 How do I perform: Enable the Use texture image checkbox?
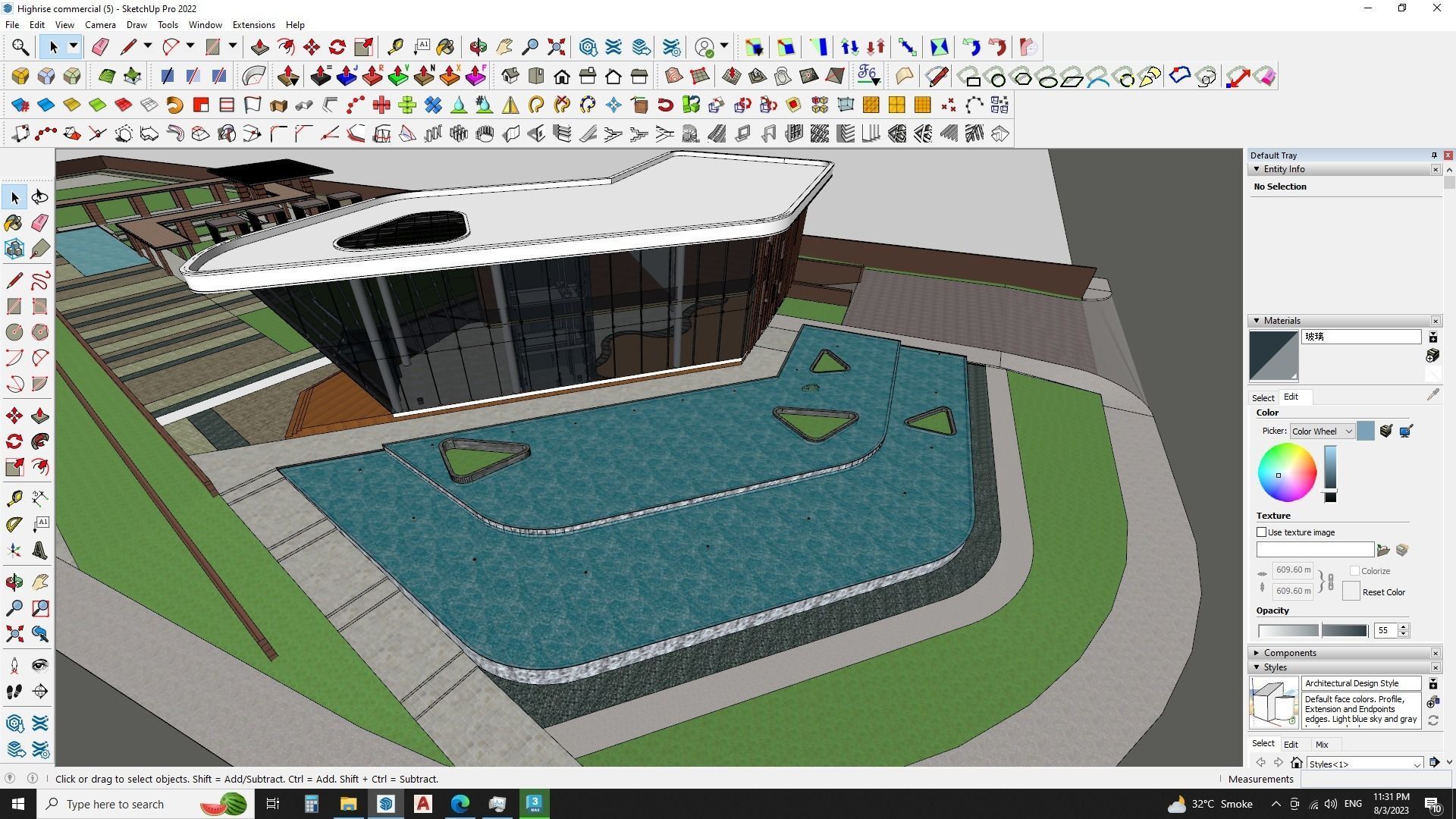point(1262,532)
